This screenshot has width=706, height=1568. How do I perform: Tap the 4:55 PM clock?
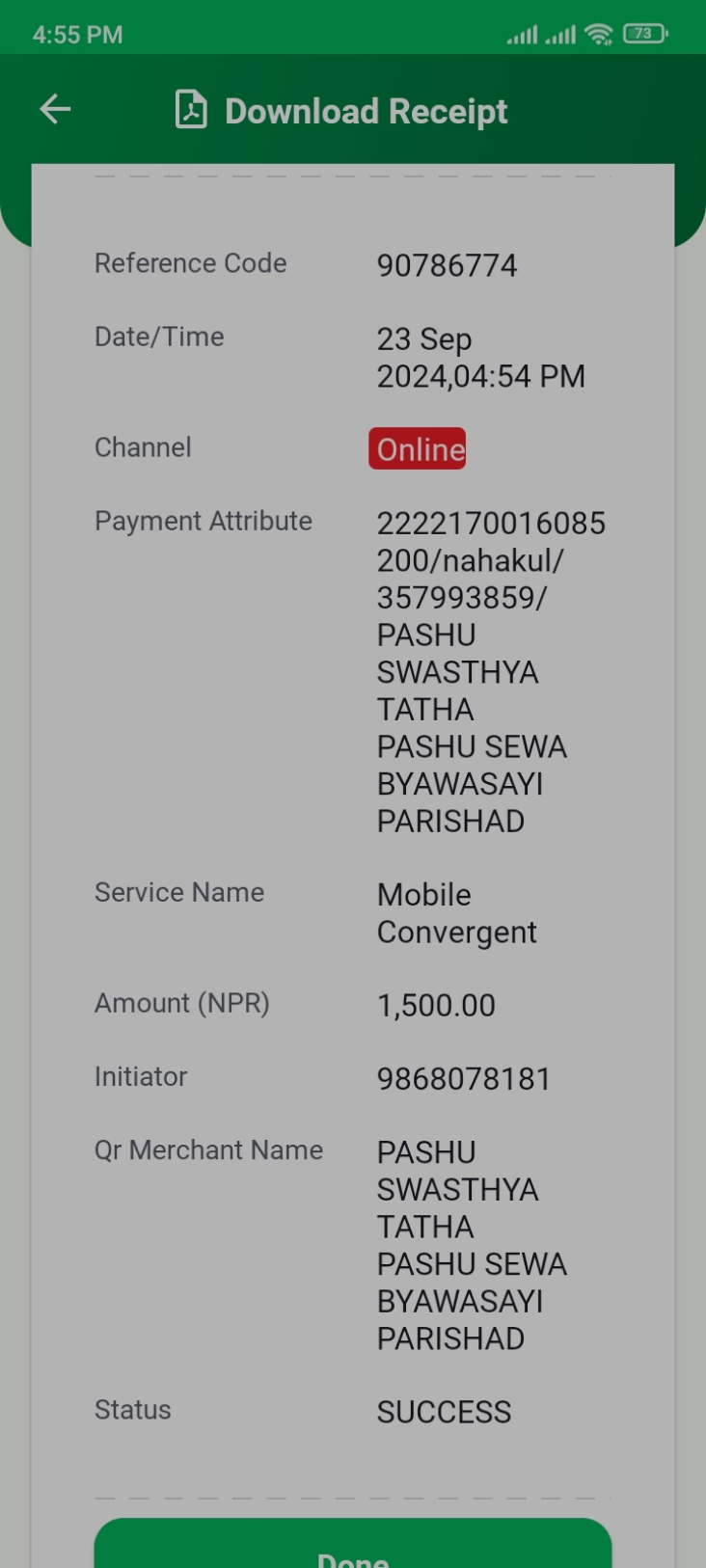point(78,35)
